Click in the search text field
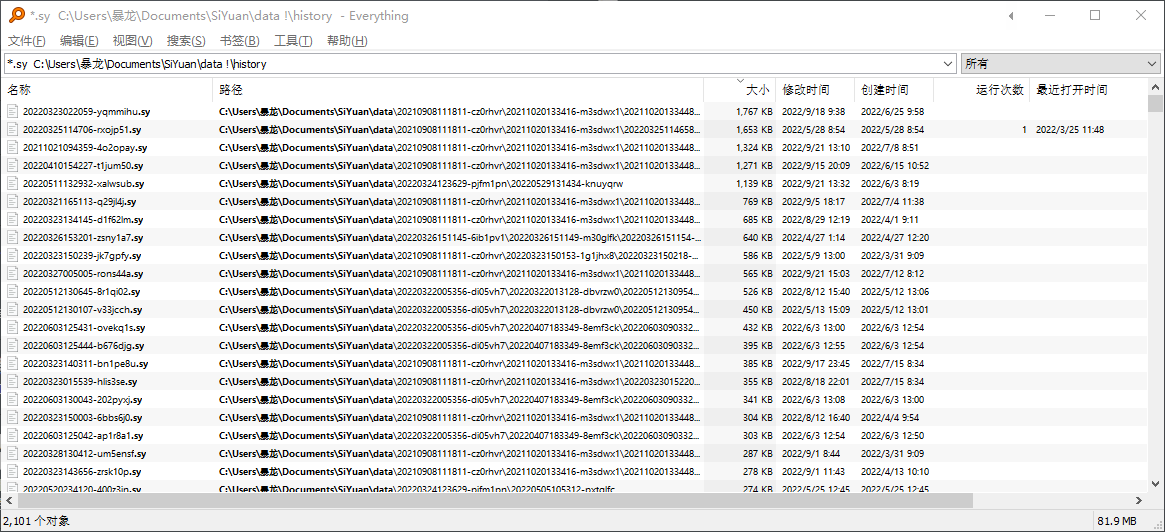This screenshot has height=532, width=1165. [473, 64]
